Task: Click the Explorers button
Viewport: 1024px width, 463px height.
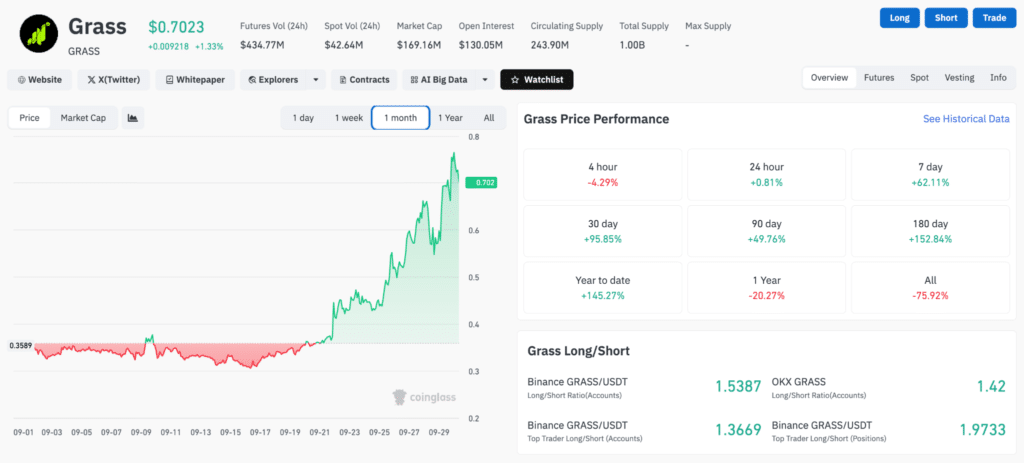Action: [273, 80]
